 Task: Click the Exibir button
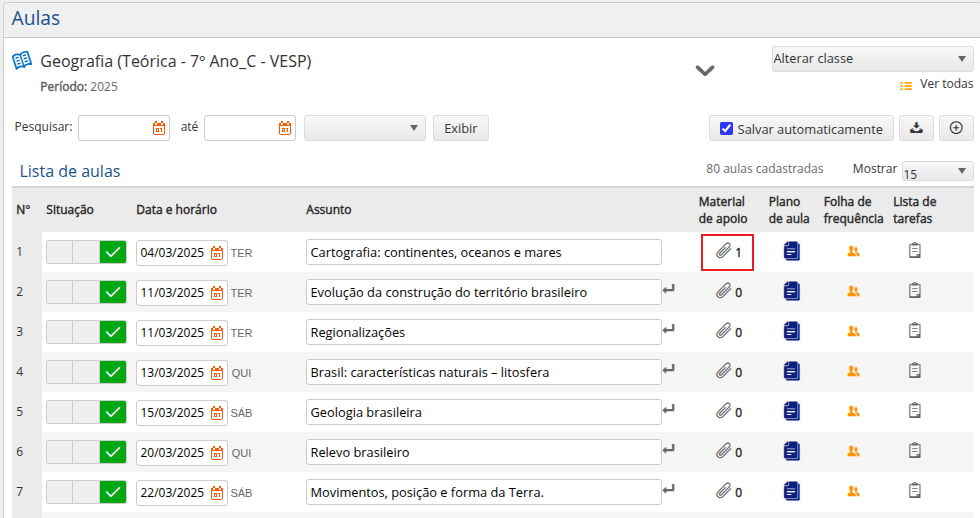pyautogui.click(x=460, y=128)
